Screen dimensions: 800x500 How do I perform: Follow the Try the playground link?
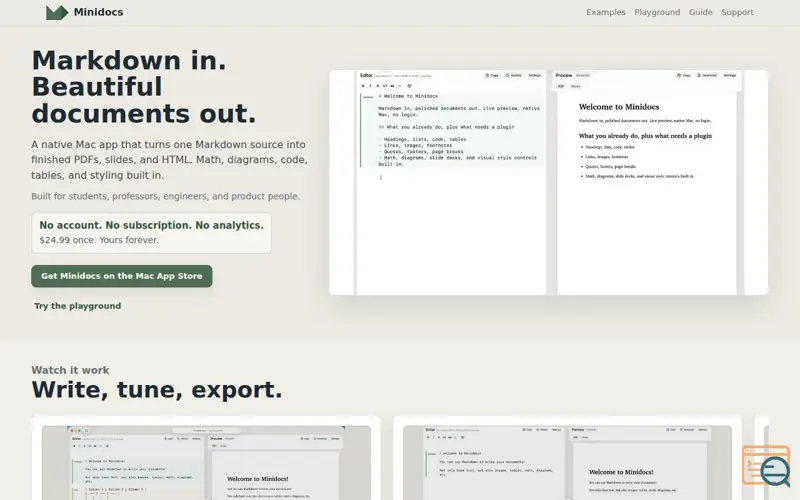(78, 306)
